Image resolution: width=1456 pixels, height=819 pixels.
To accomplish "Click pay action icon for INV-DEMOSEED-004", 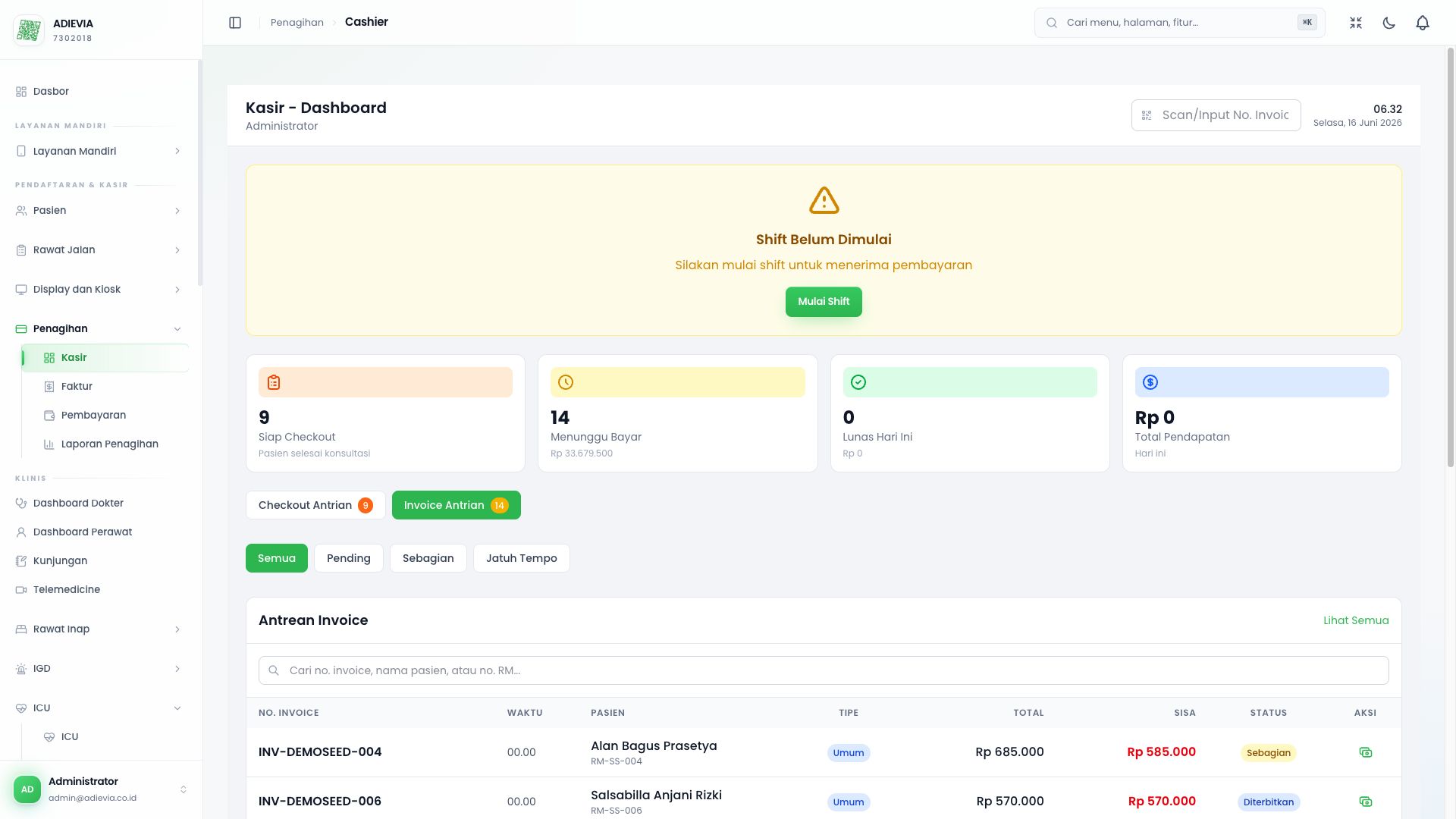I will point(1366,752).
